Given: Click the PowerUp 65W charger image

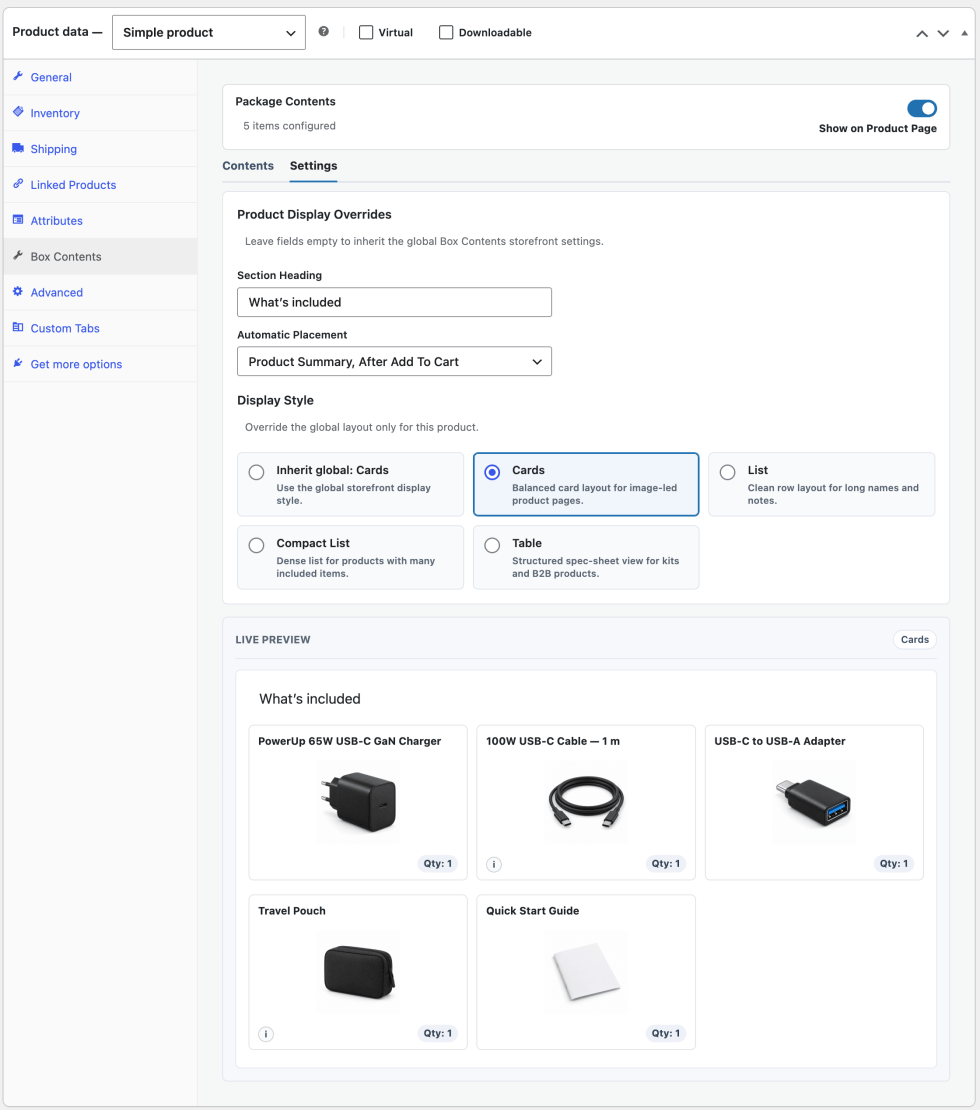Looking at the screenshot, I should 358,802.
